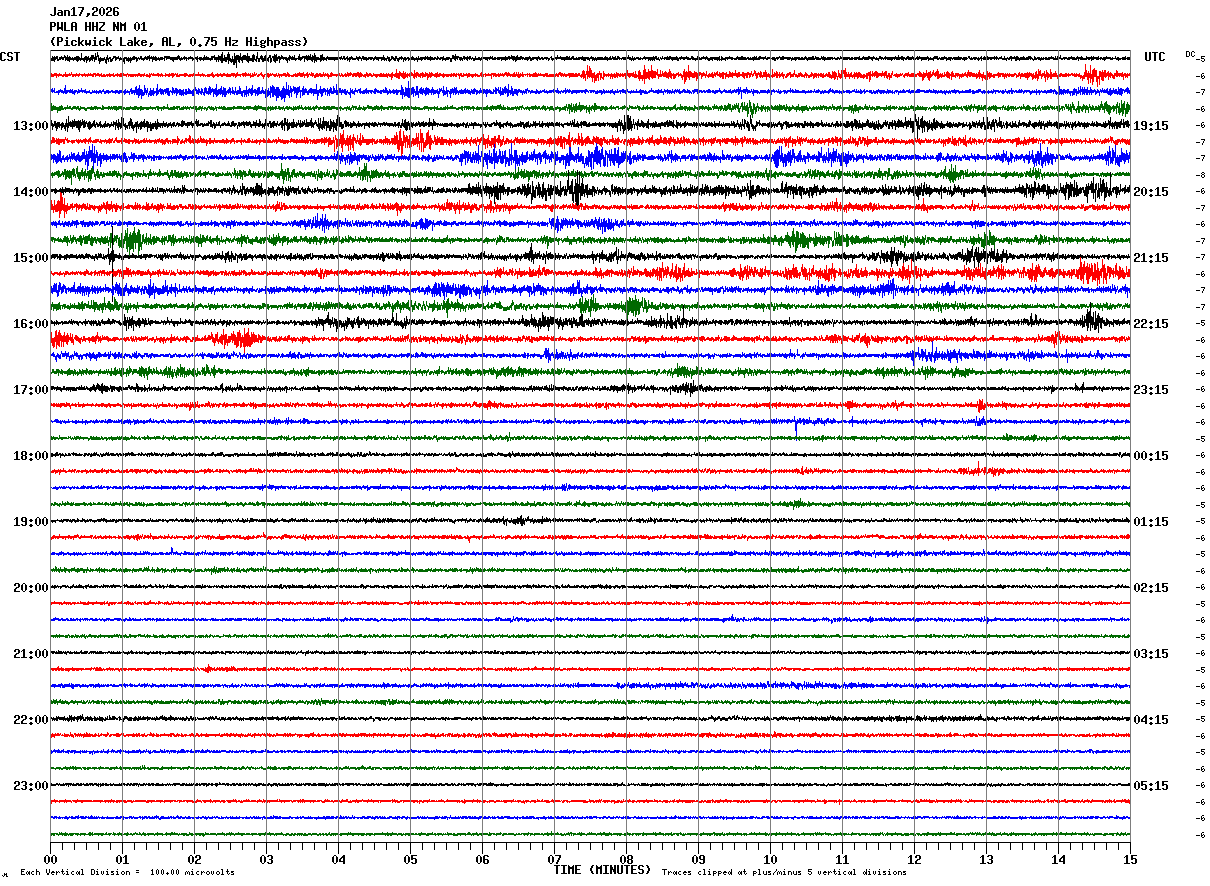Select the 13:00 CST time label

(30, 126)
